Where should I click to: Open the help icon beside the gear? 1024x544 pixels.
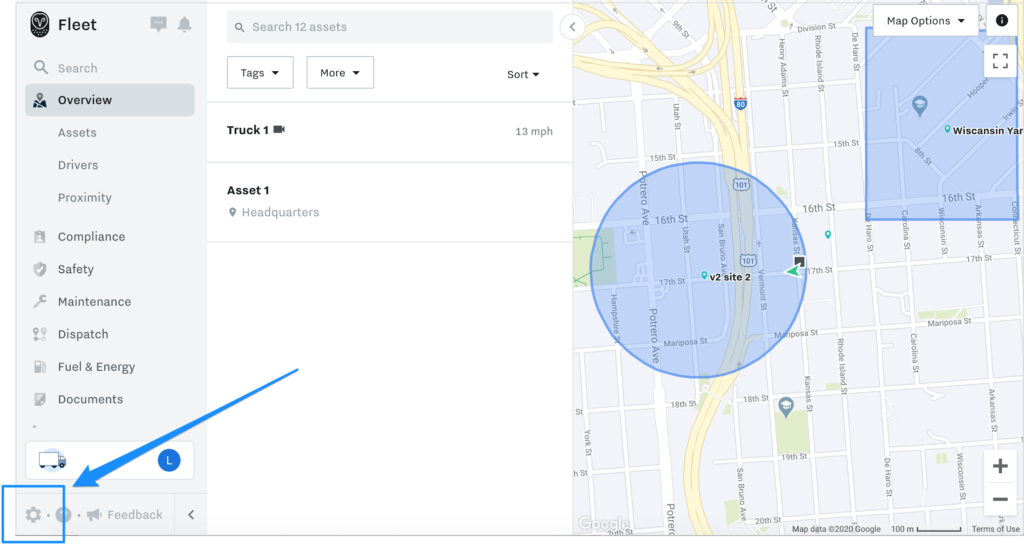point(63,515)
